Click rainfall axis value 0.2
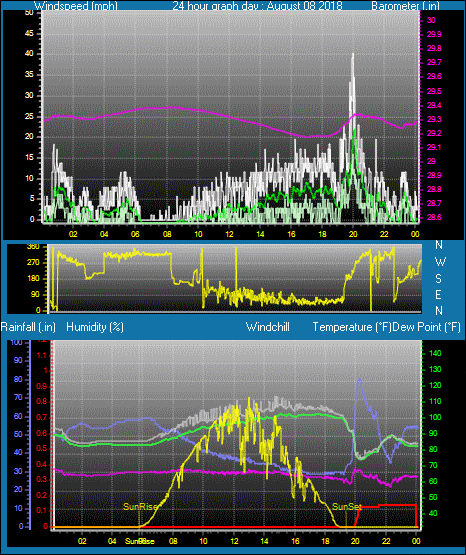This screenshot has height=555, width=466. click(42, 495)
